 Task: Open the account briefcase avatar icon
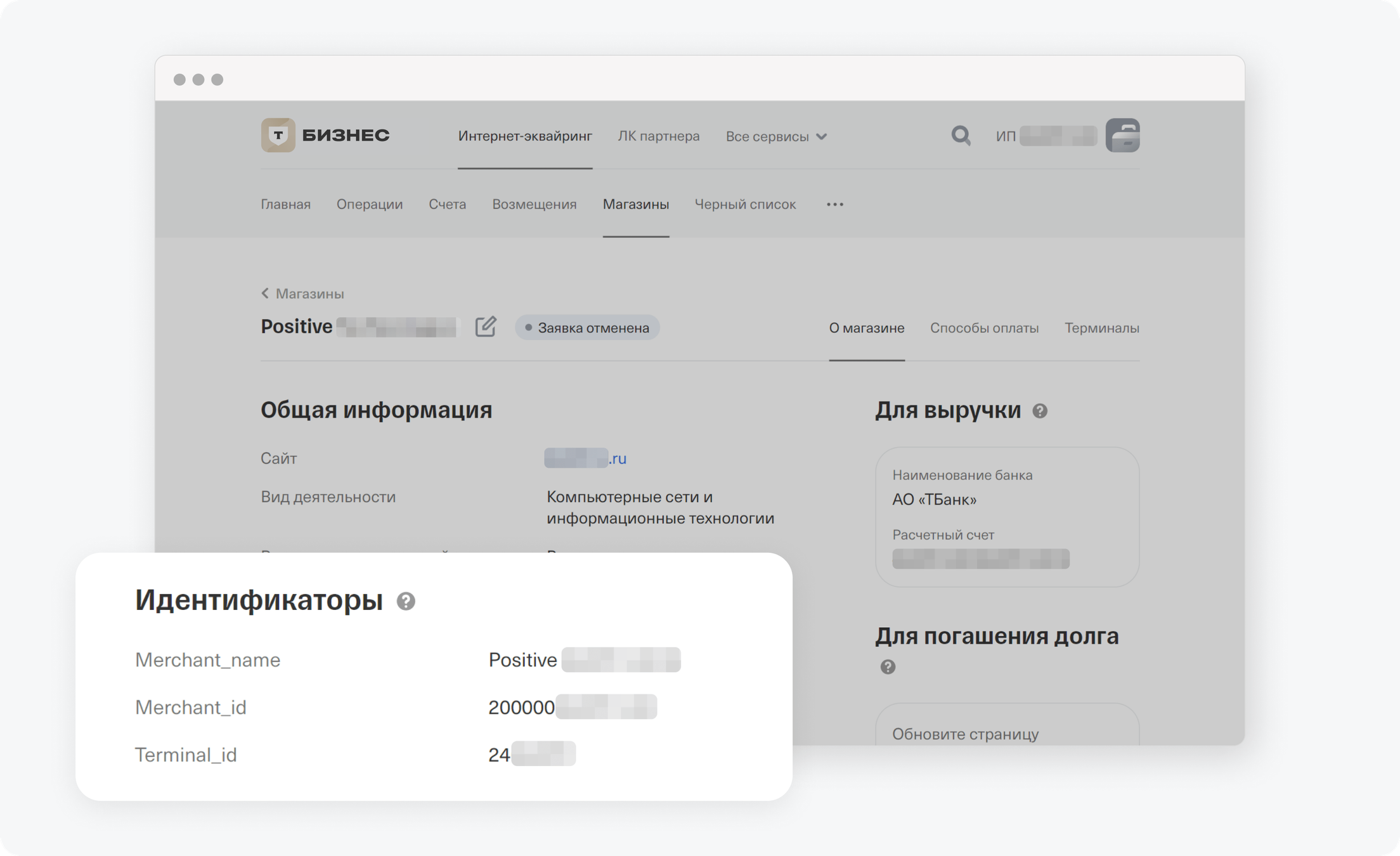(x=1122, y=135)
